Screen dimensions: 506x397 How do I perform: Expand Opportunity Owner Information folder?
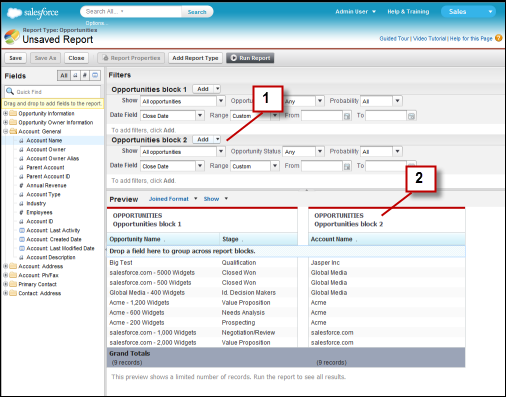5,122
